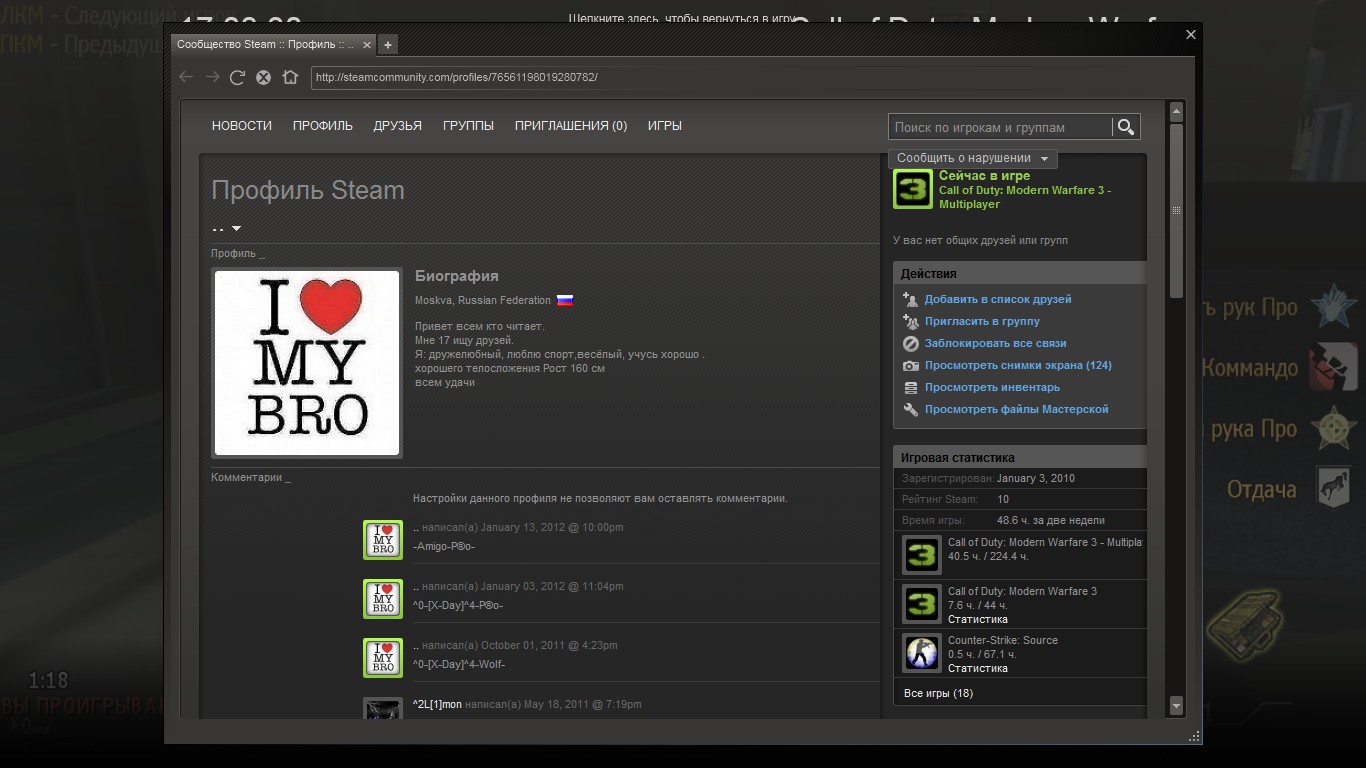
Task: Open the ГРУППЫ menu item
Action: 468,126
